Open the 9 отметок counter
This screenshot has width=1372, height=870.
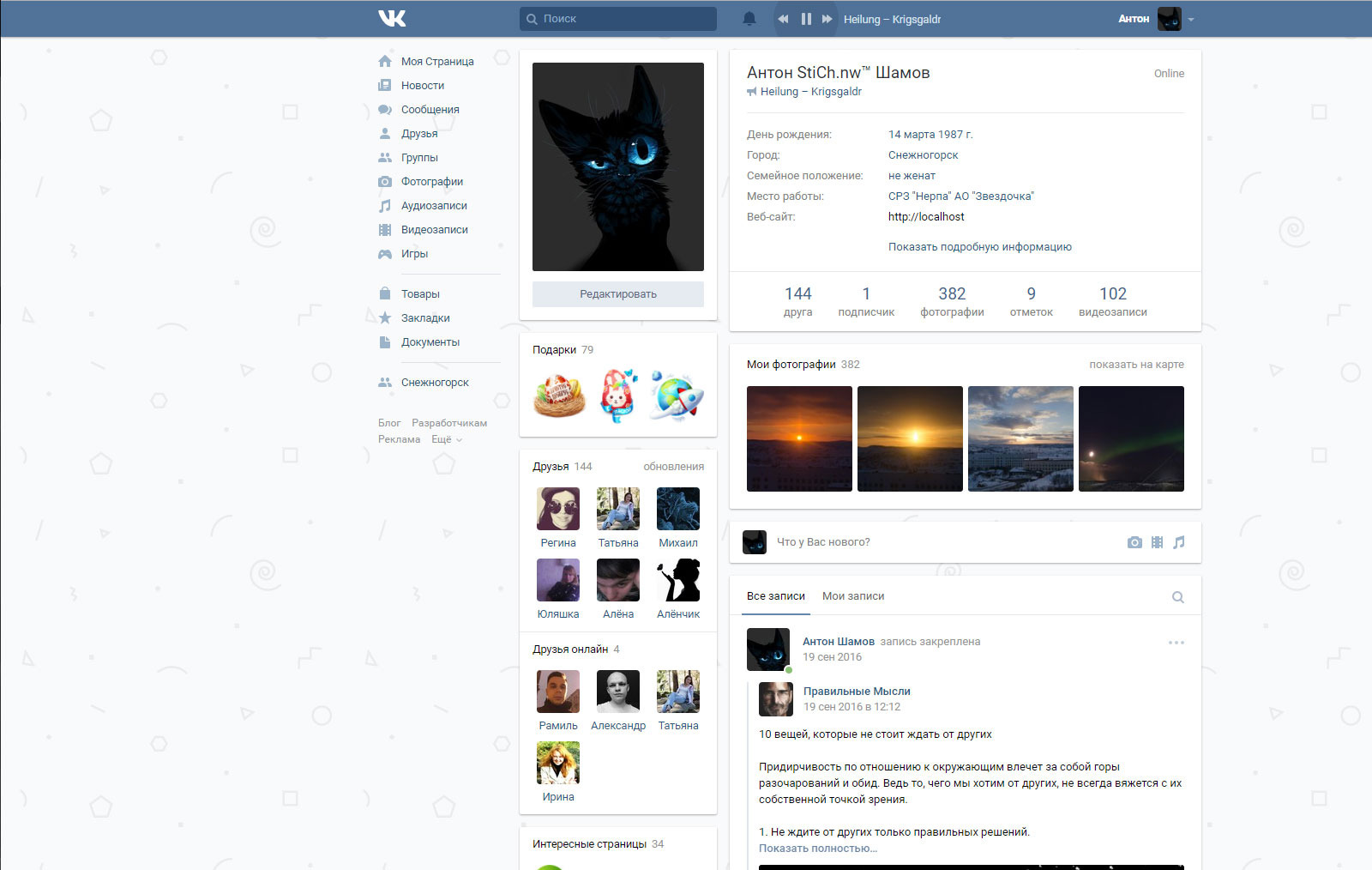pyautogui.click(x=1031, y=301)
